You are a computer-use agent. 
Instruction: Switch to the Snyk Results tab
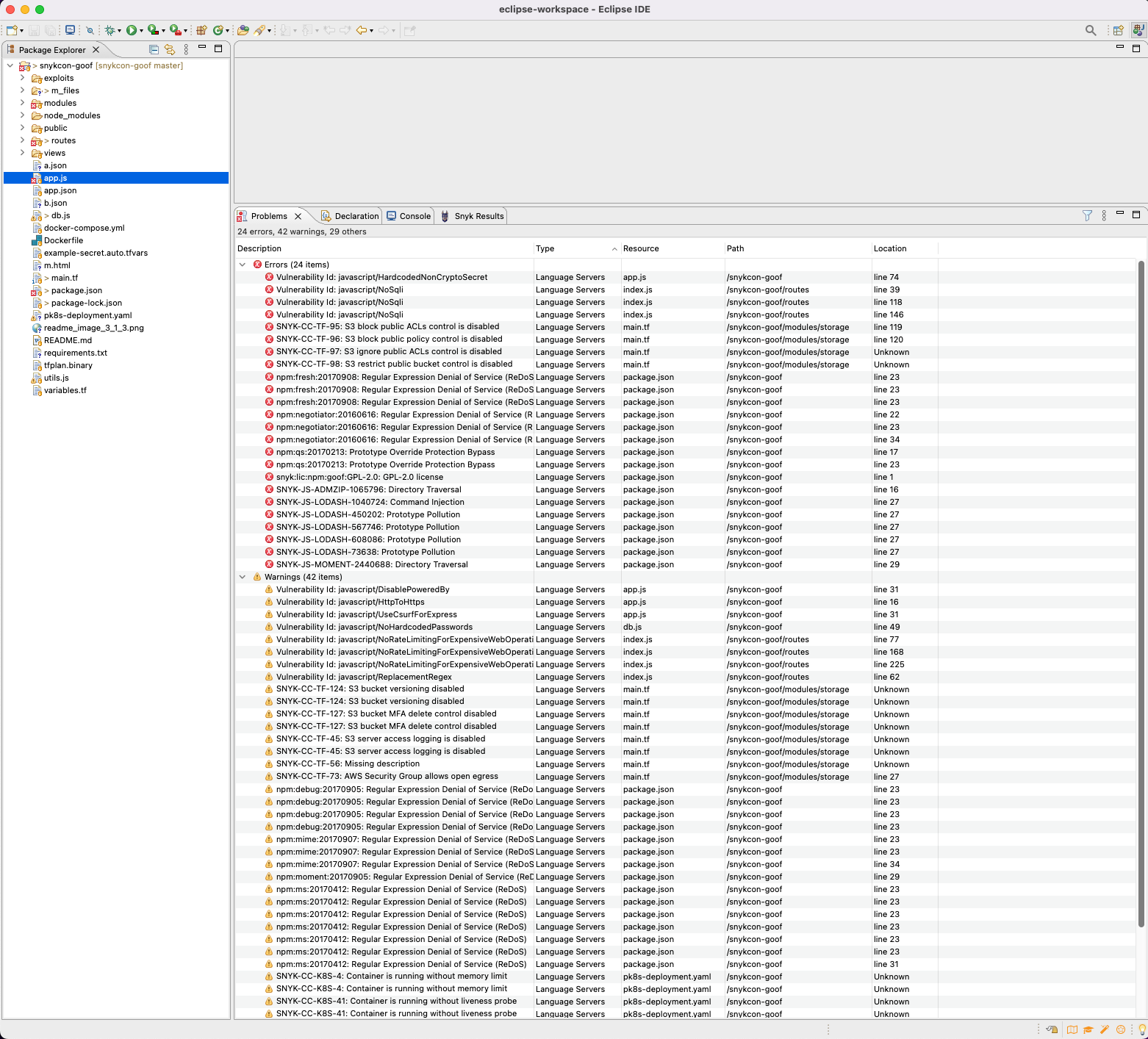click(x=478, y=216)
